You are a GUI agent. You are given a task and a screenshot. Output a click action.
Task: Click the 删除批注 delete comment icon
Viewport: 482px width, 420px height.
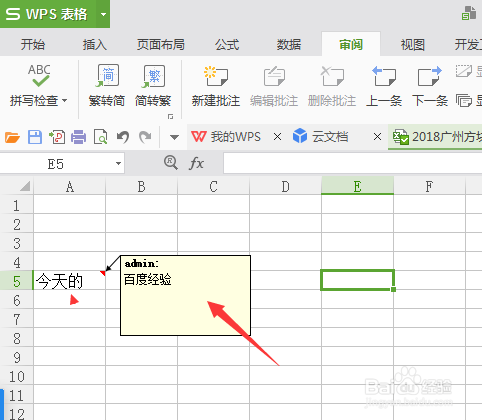pyautogui.click(x=332, y=76)
